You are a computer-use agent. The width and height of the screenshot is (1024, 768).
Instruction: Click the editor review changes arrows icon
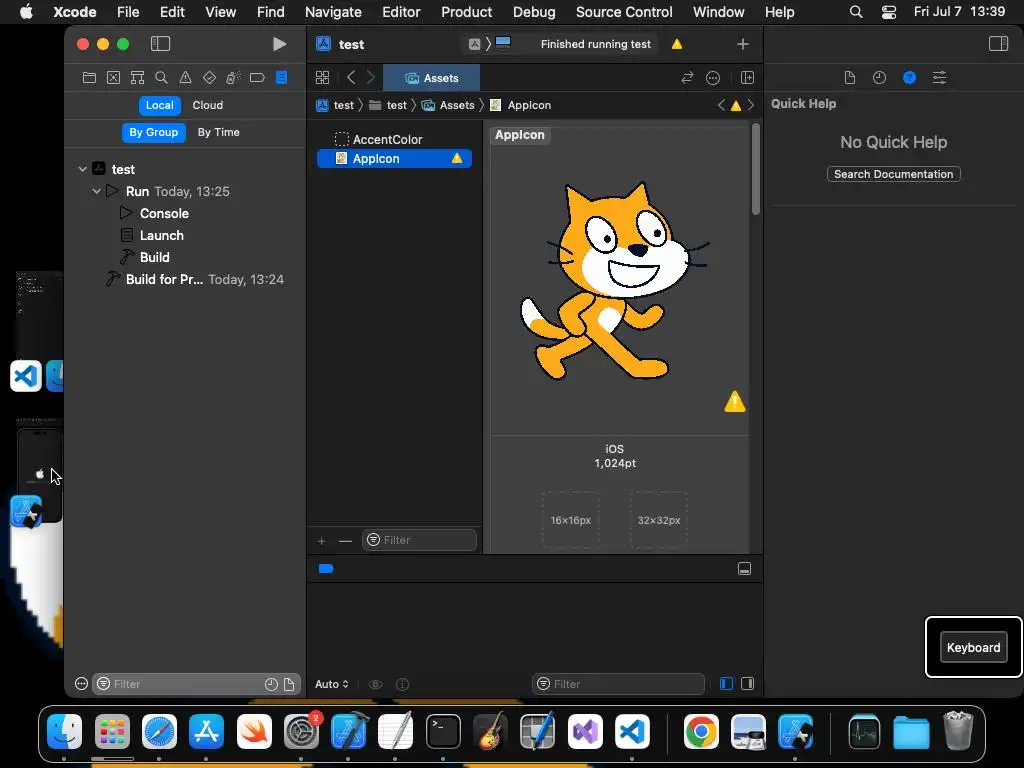[x=686, y=78]
